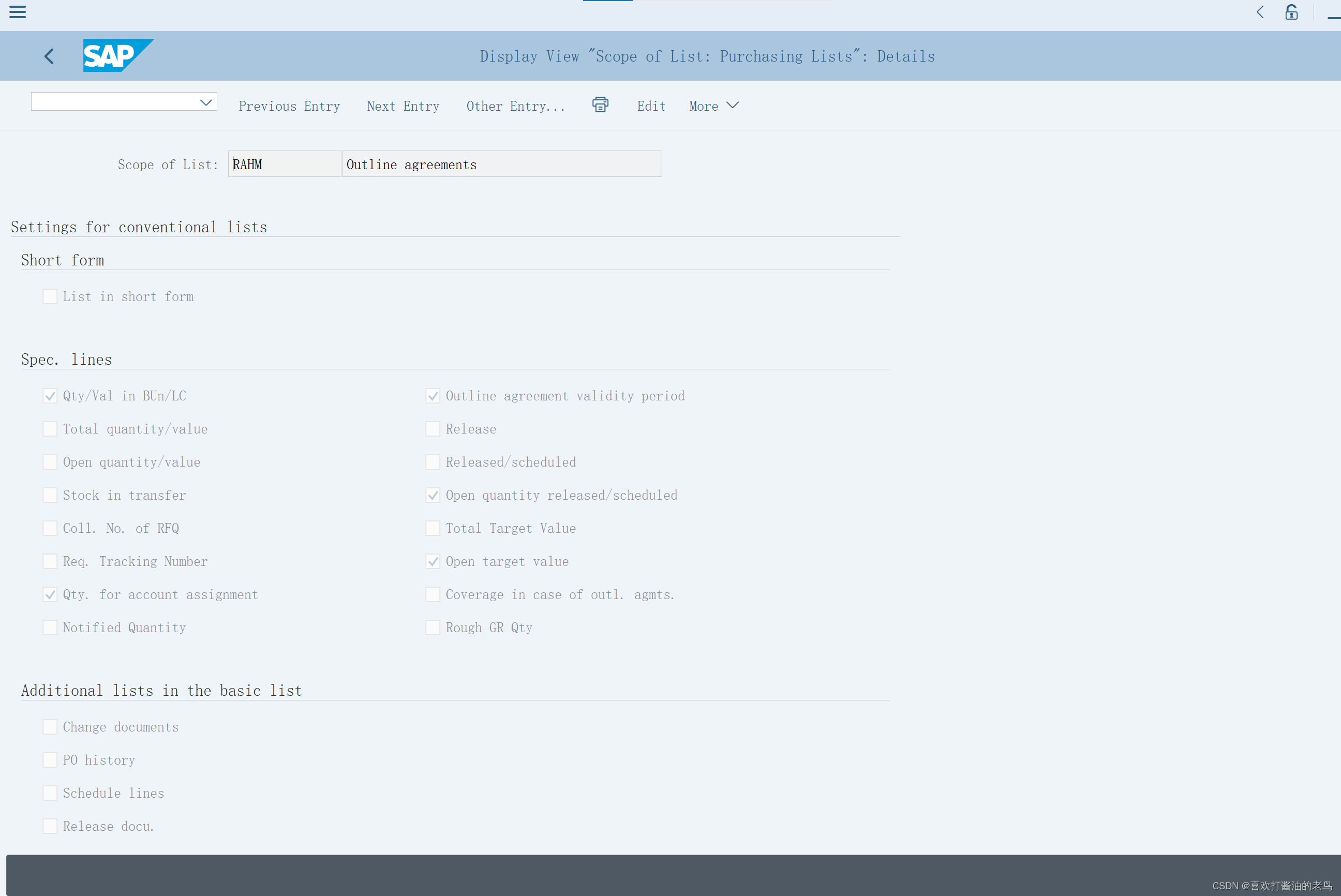Click the top-right left chevron icon
Image resolution: width=1341 pixels, height=896 pixels.
click(x=1260, y=12)
